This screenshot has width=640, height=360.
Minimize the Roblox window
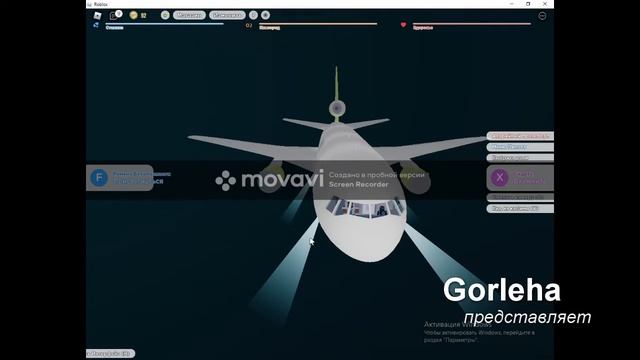point(511,4)
